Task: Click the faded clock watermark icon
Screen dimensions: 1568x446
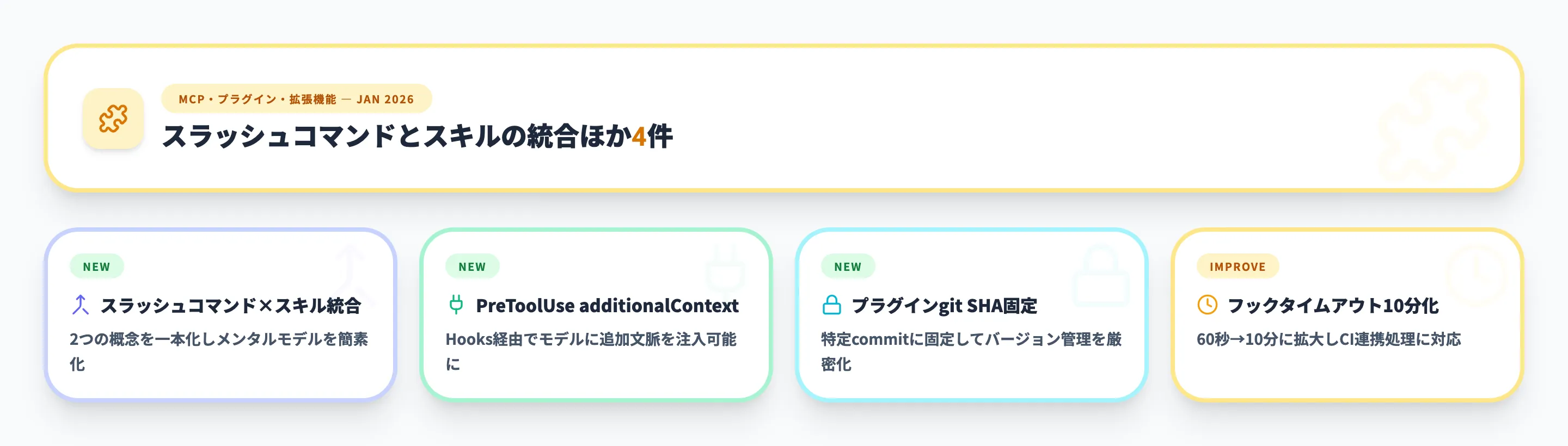Action: pos(1475,275)
